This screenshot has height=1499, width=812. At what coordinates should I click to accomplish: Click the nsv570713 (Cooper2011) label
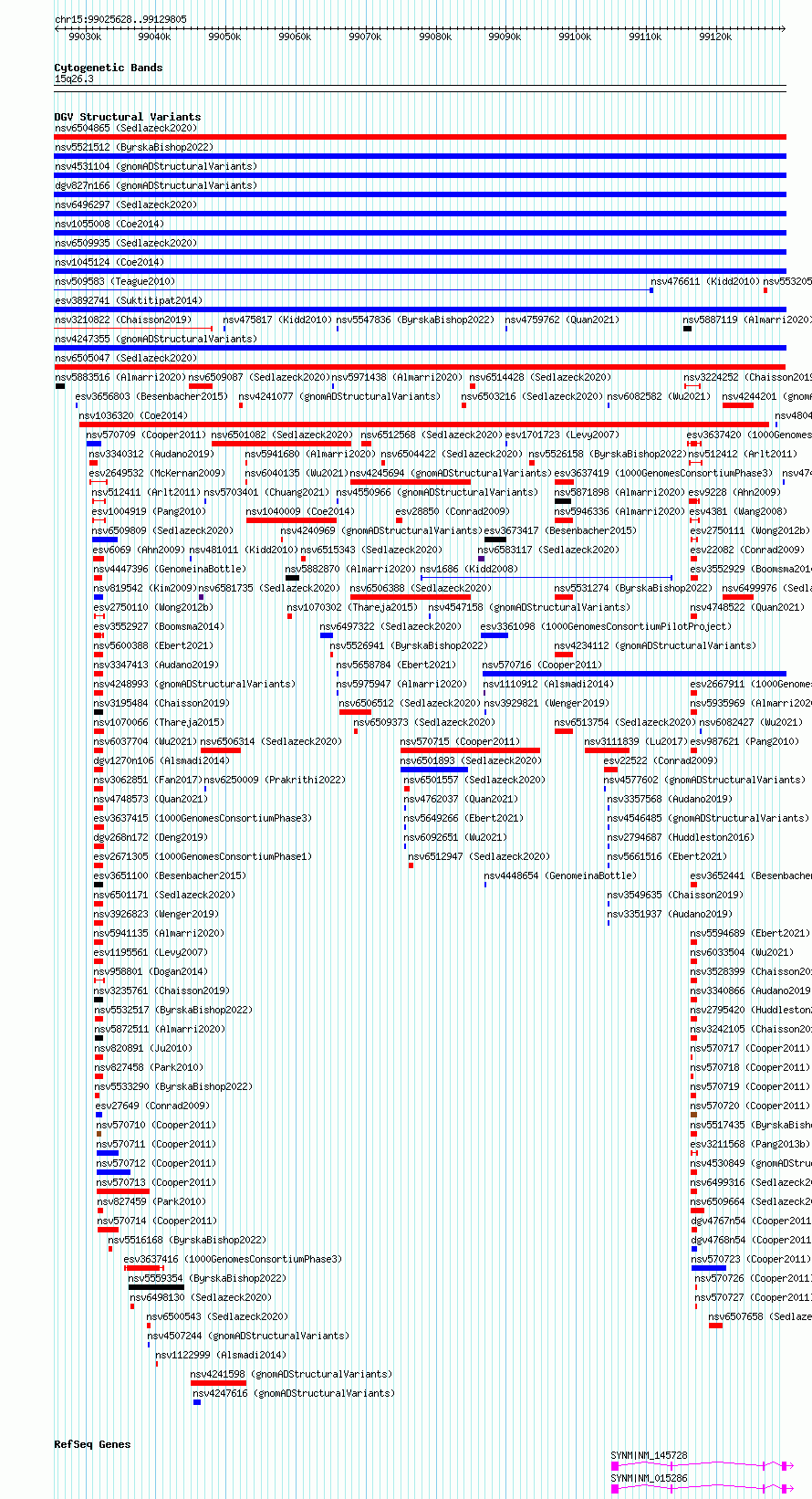tap(156, 1182)
